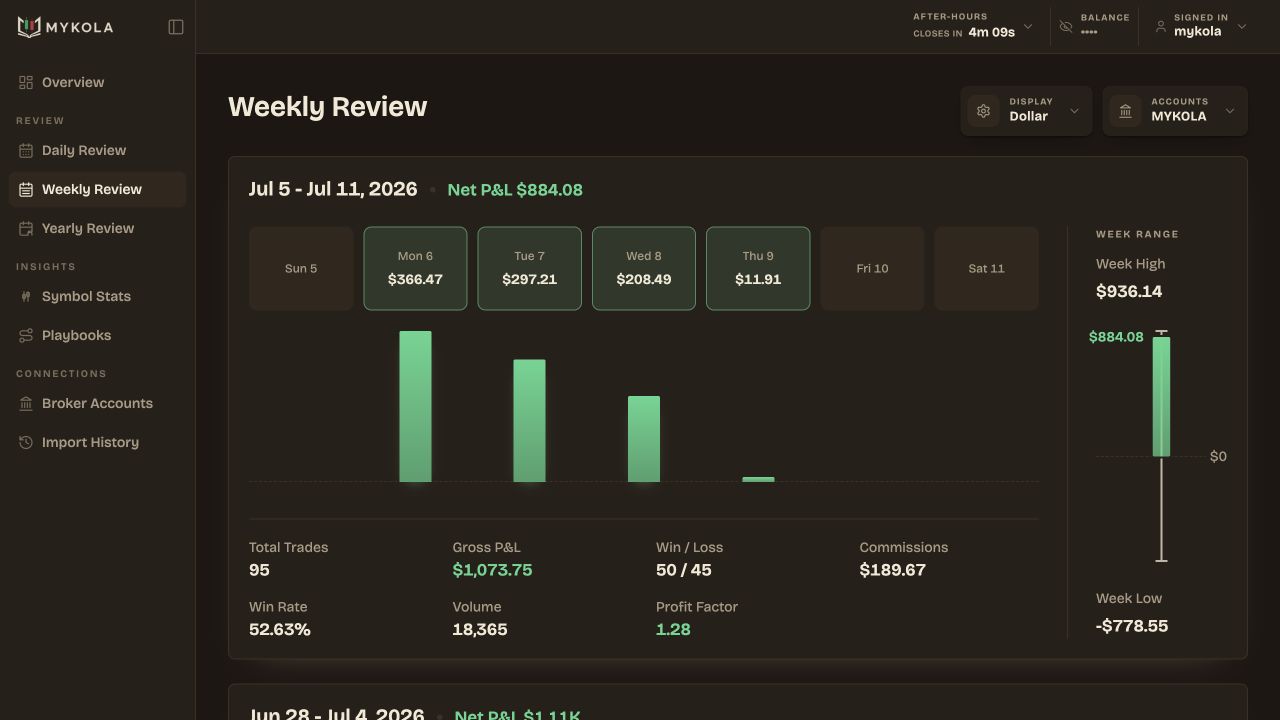Select the Tue 7 $297.21 day card

tap(529, 268)
